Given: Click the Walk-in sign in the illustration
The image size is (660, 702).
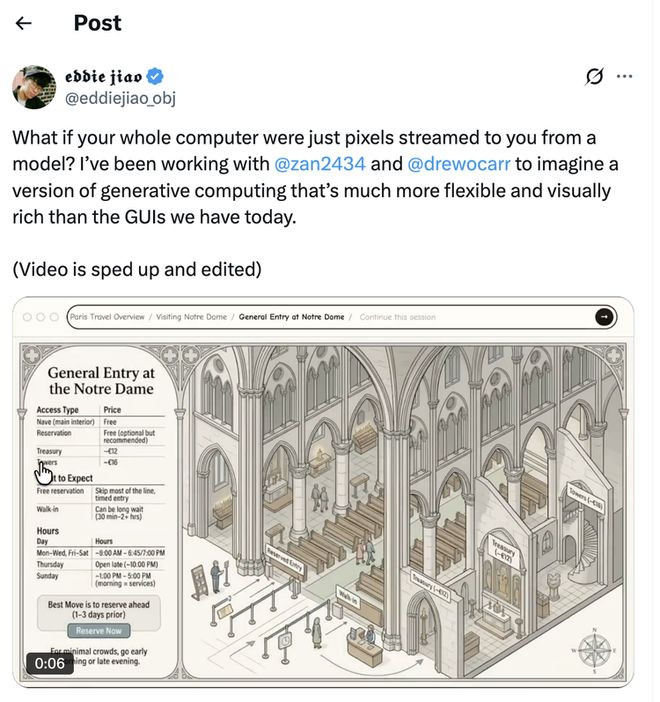Looking at the screenshot, I should (347, 597).
